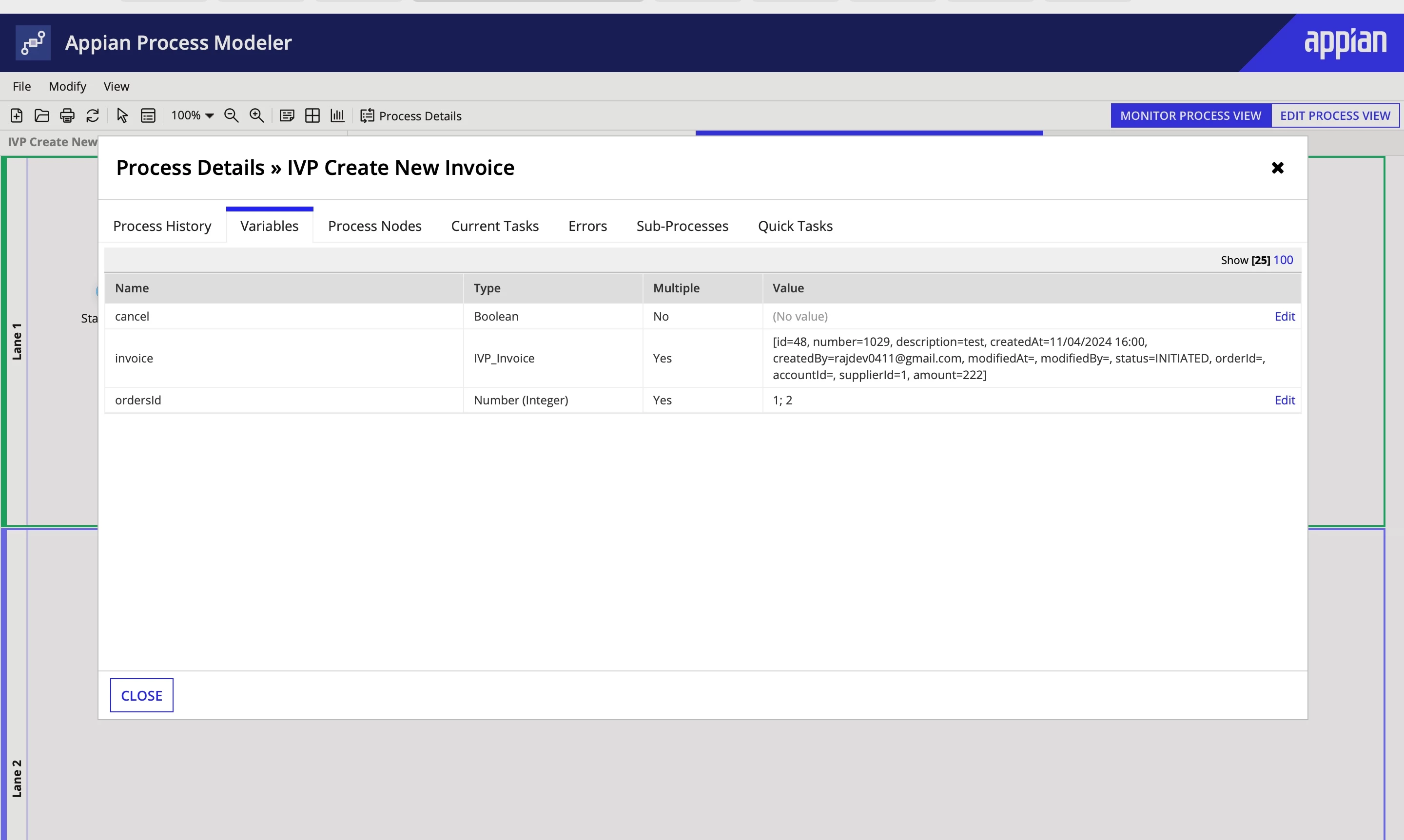Click the CLOSE button in the dialog

(x=141, y=696)
